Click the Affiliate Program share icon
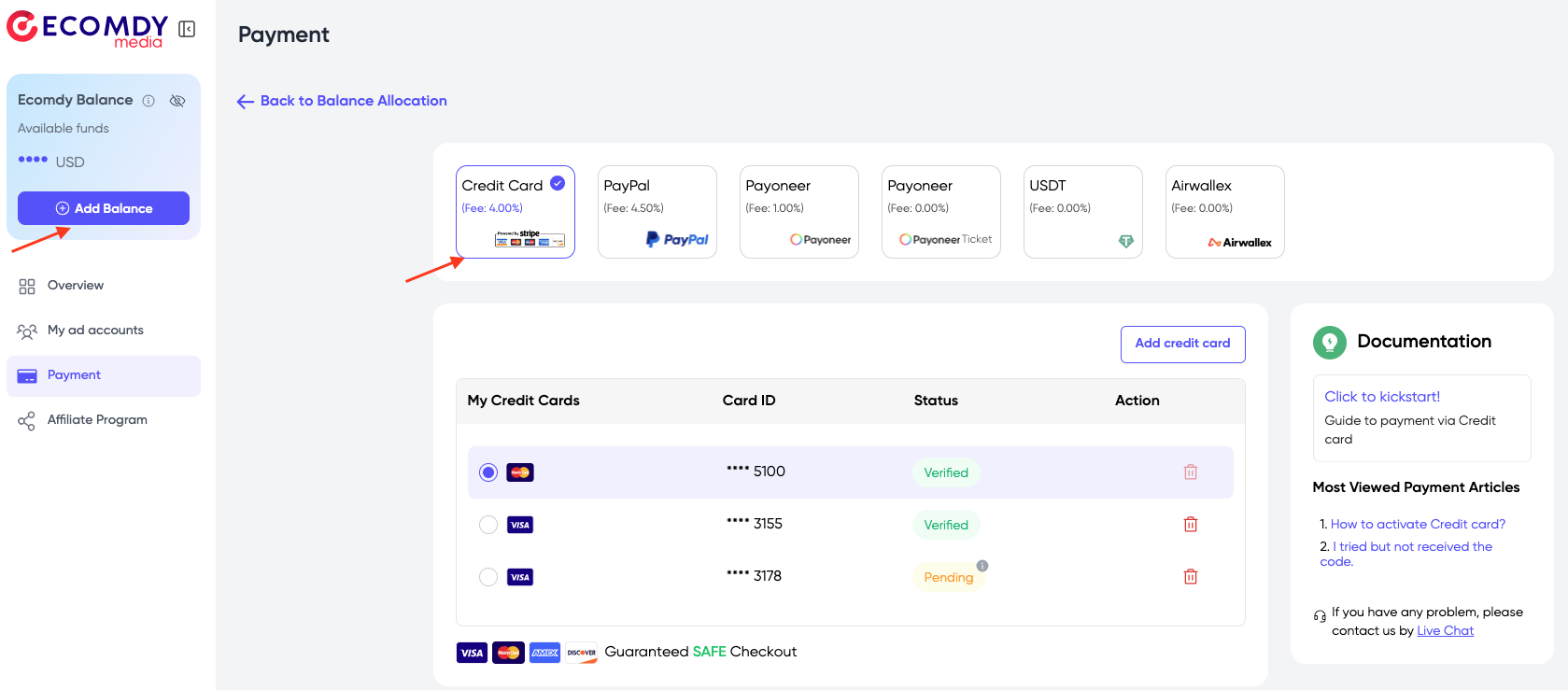Screen dimensions: 1568x690 click(x=27, y=421)
